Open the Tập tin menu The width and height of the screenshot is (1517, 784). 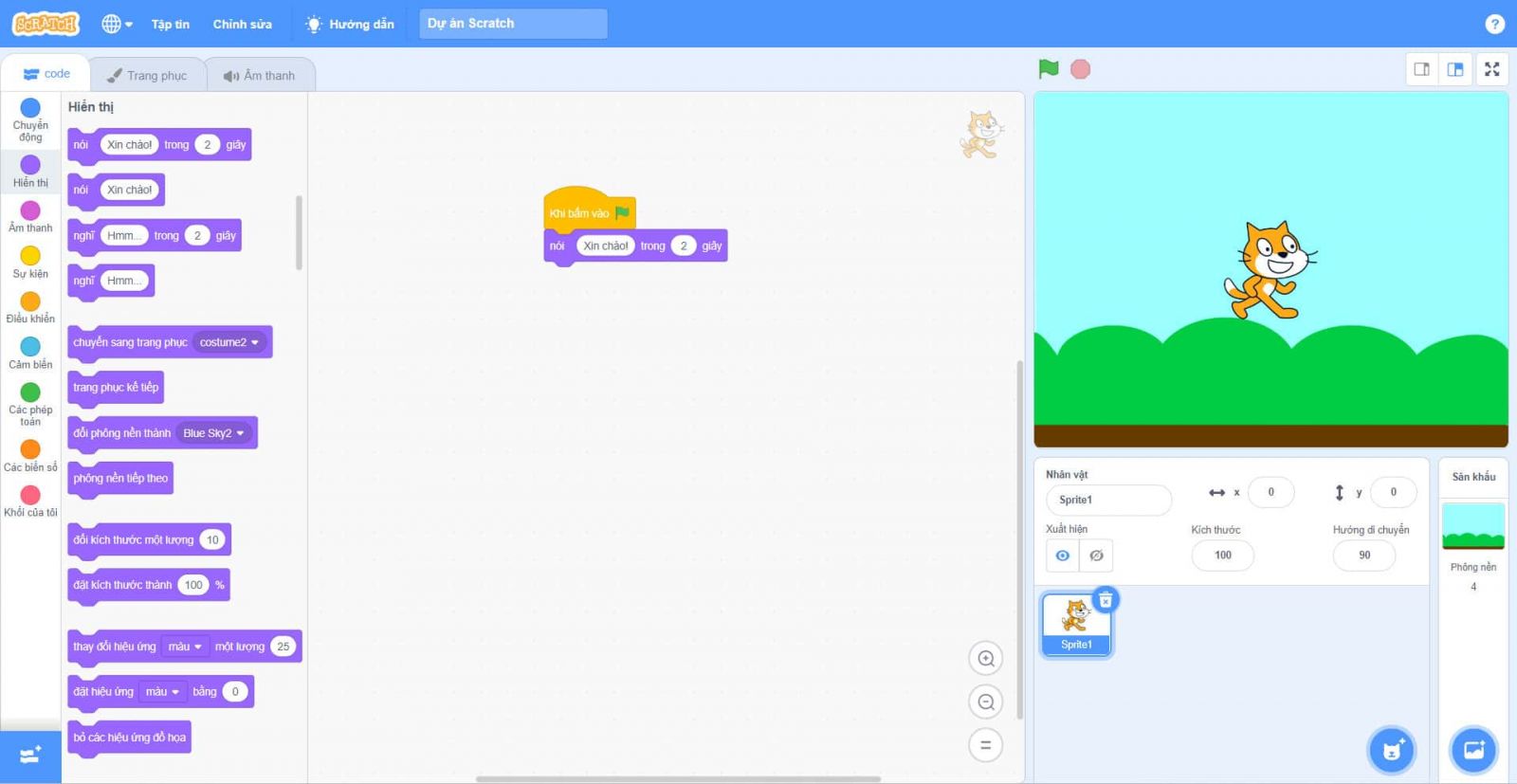click(x=171, y=24)
